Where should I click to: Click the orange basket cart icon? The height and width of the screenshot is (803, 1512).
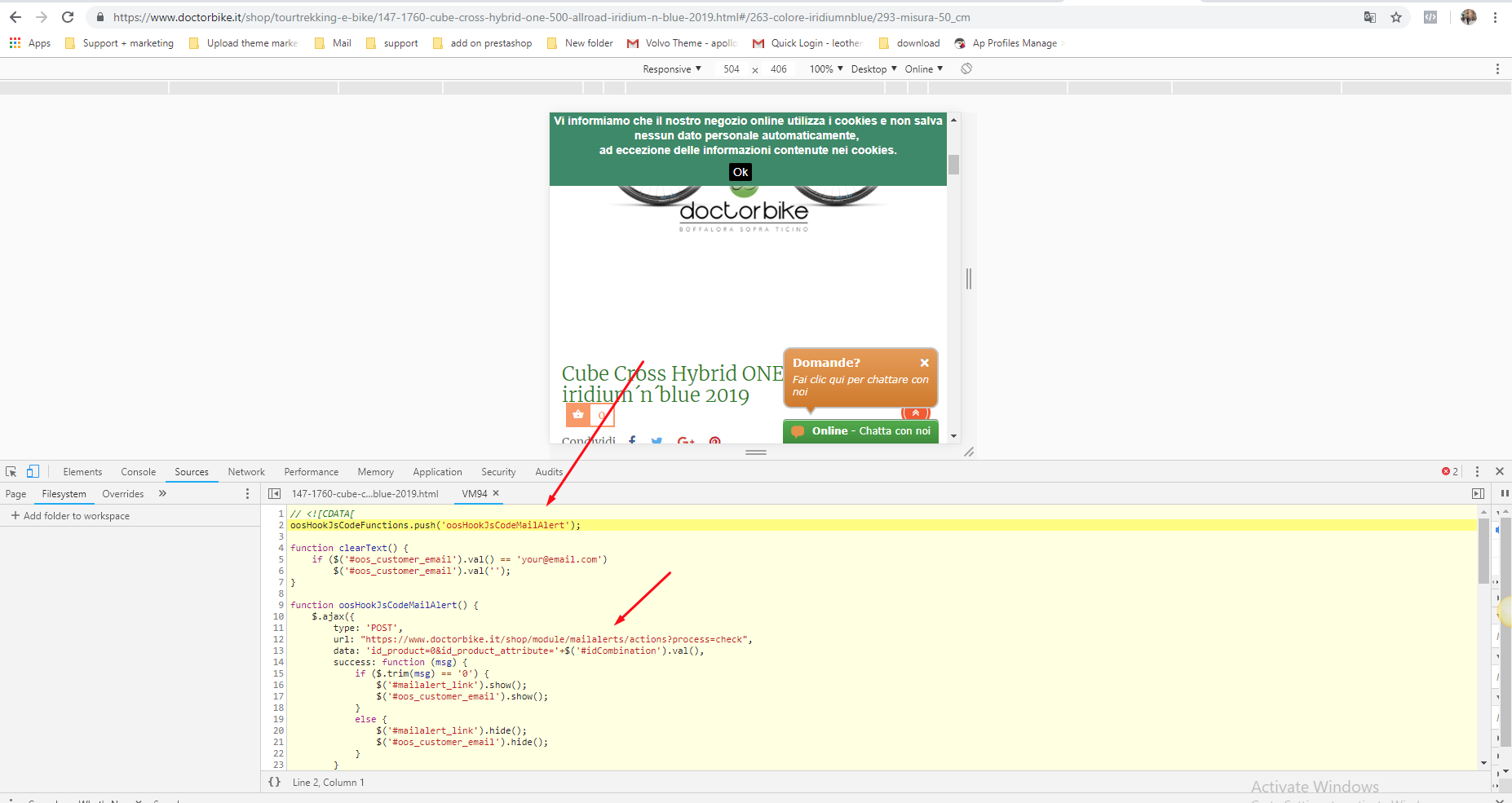(578, 414)
